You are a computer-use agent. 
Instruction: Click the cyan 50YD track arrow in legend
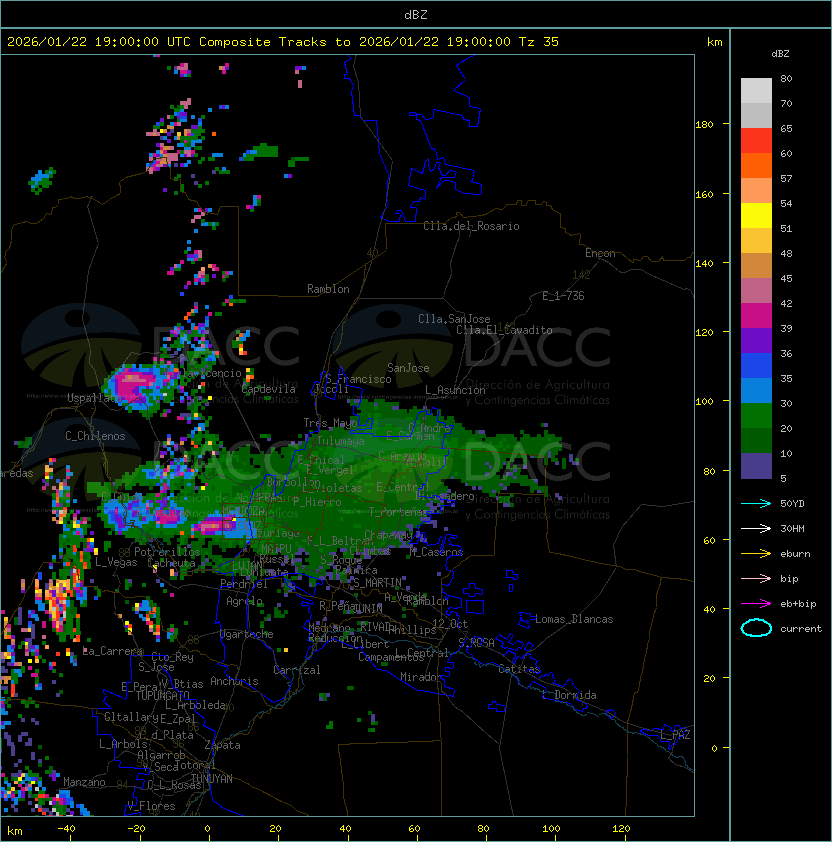(756, 504)
